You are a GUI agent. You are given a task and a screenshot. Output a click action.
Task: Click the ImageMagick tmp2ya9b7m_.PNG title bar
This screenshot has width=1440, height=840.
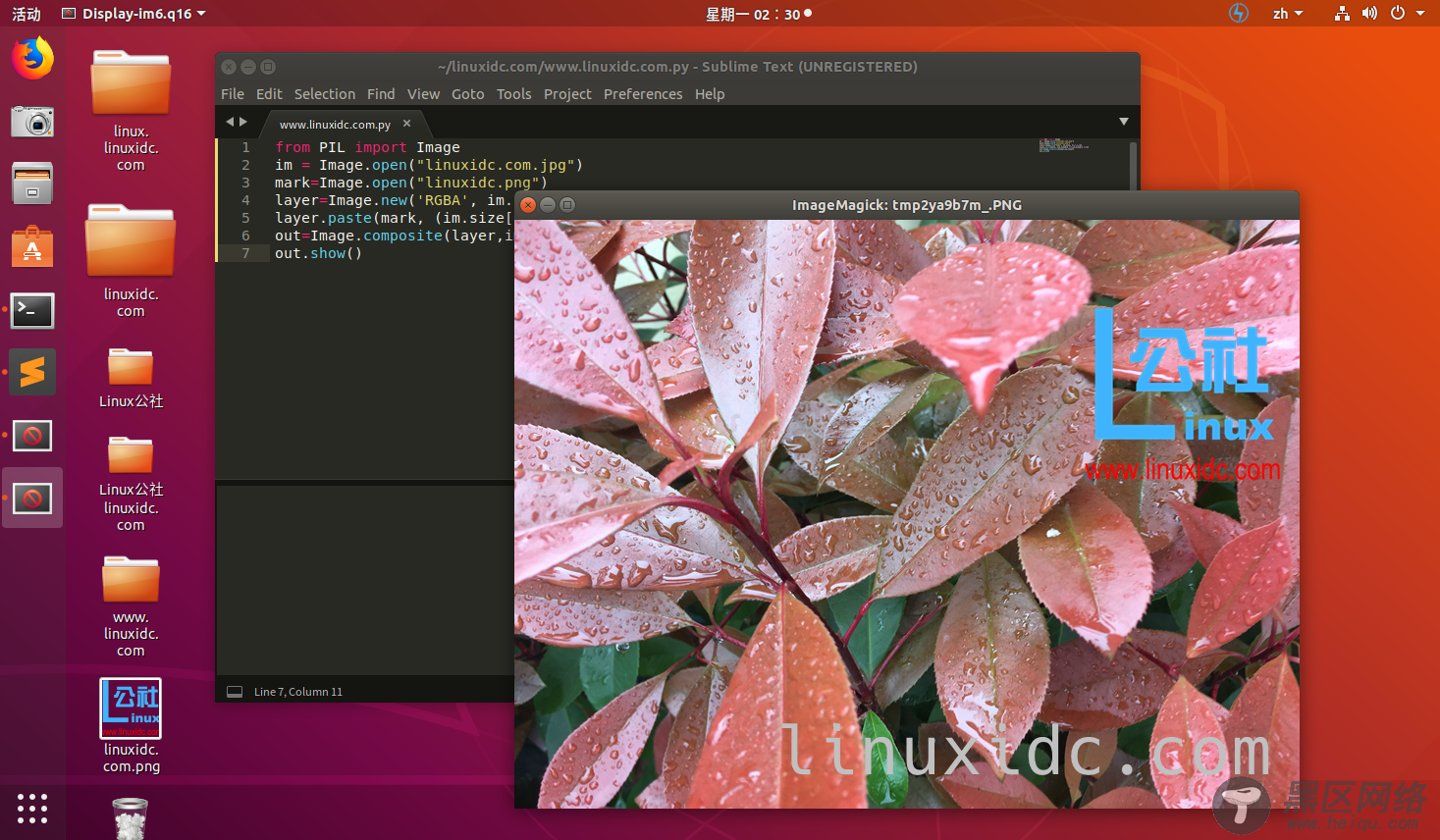907,205
